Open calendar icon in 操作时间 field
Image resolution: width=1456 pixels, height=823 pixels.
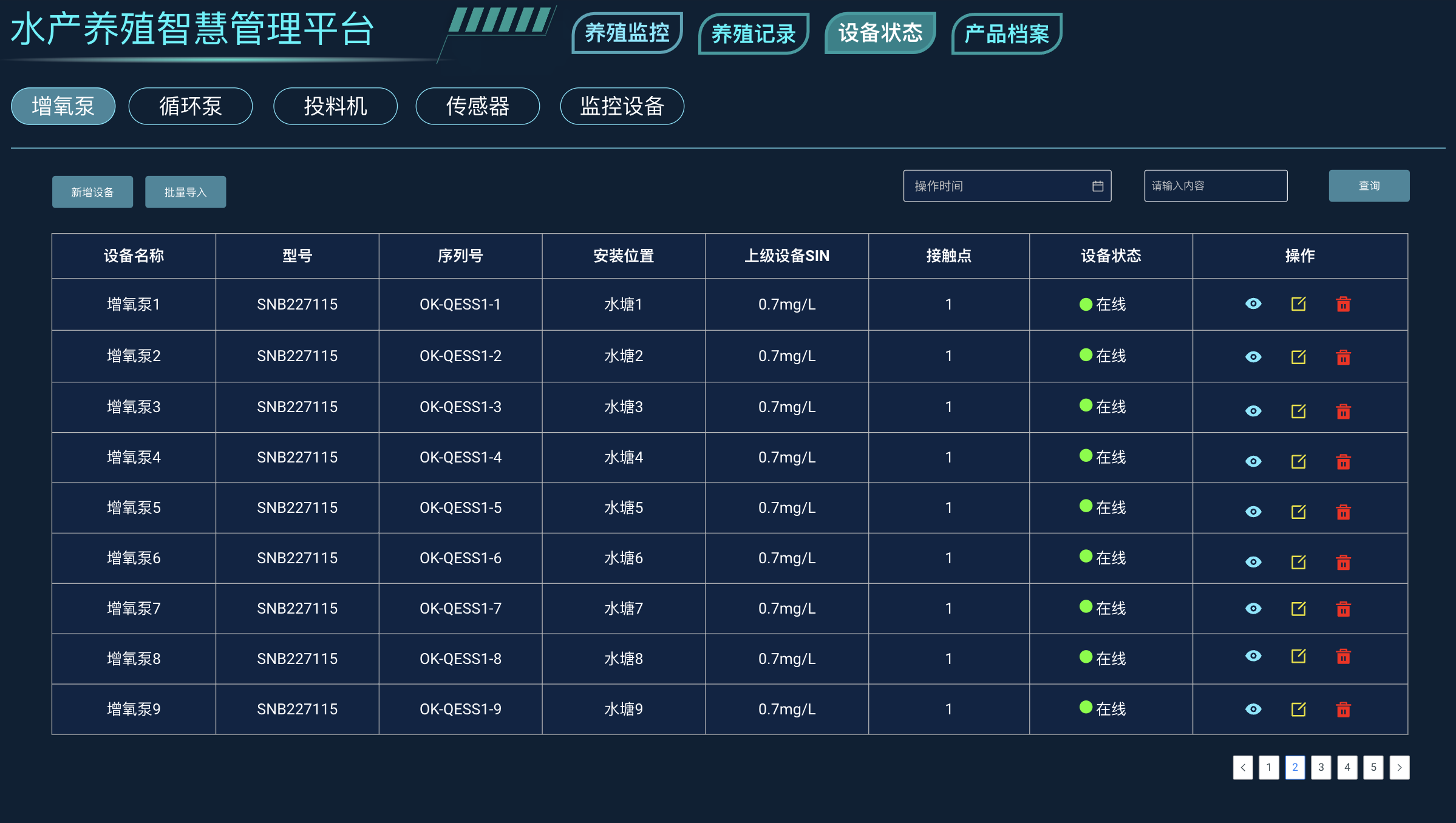point(1098,186)
